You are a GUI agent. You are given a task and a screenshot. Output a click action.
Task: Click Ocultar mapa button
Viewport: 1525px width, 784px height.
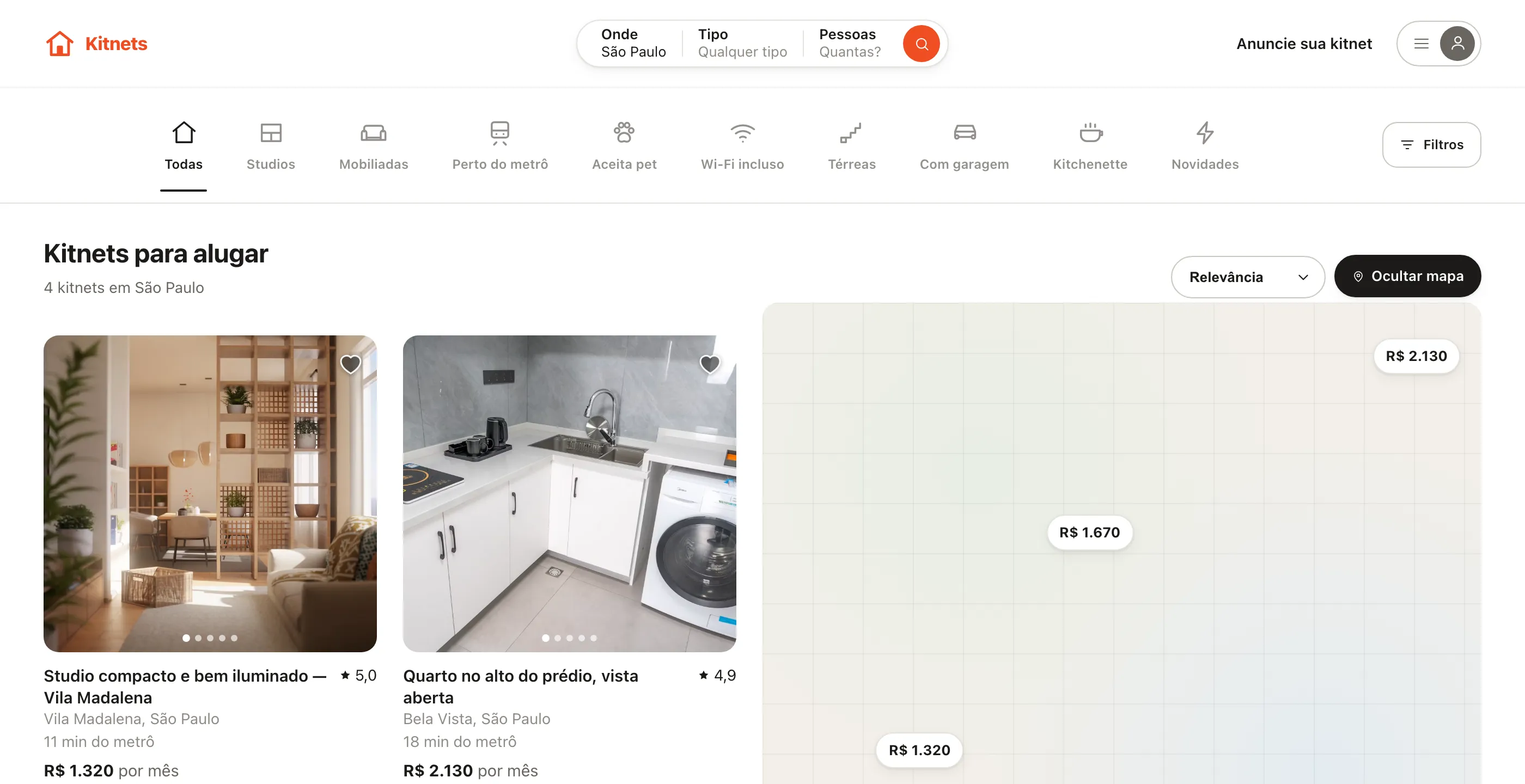click(x=1407, y=275)
